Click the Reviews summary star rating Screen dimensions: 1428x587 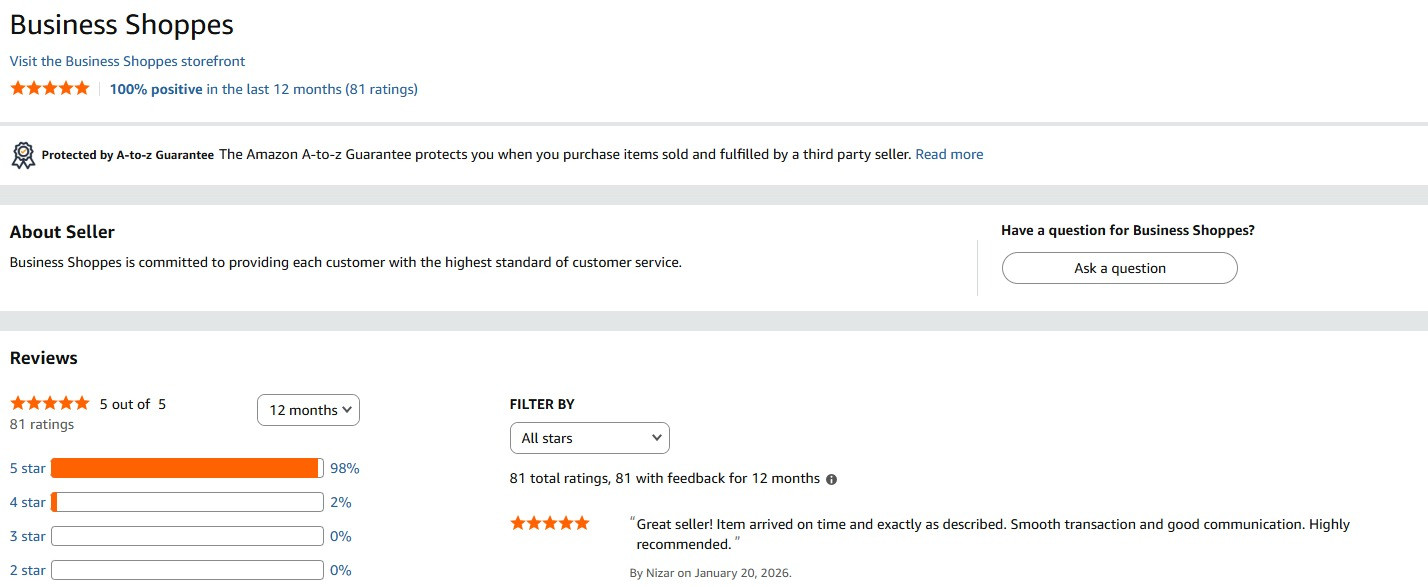click(50, 404)
